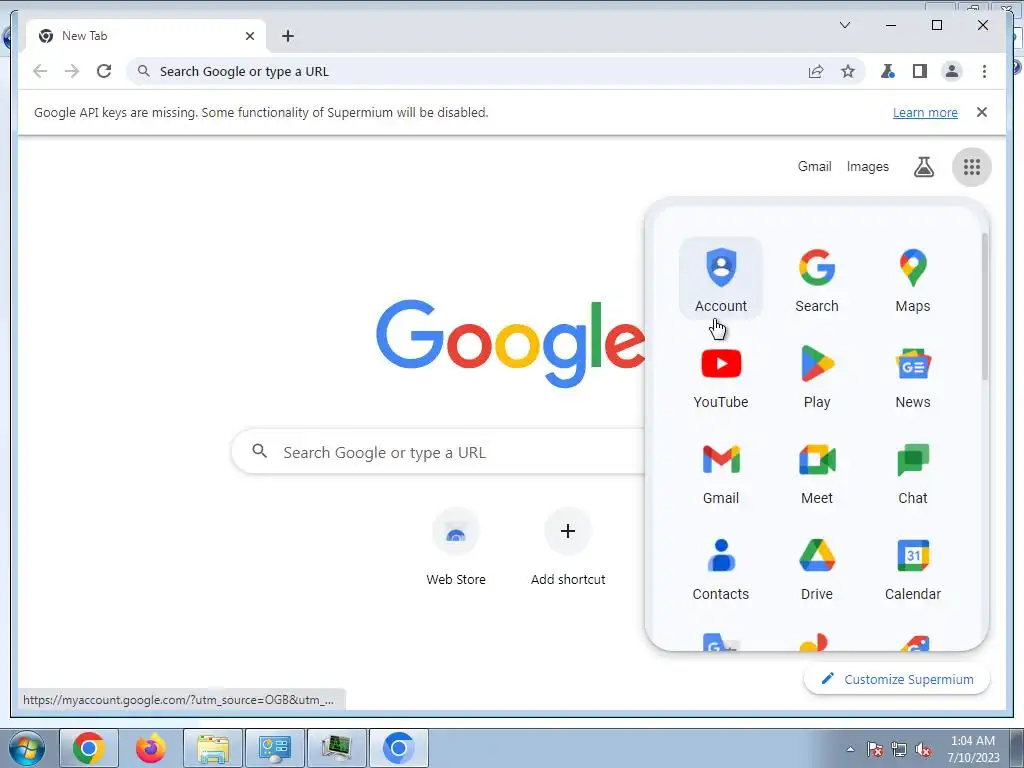Click Customize Supermium button

click(897, 679)
